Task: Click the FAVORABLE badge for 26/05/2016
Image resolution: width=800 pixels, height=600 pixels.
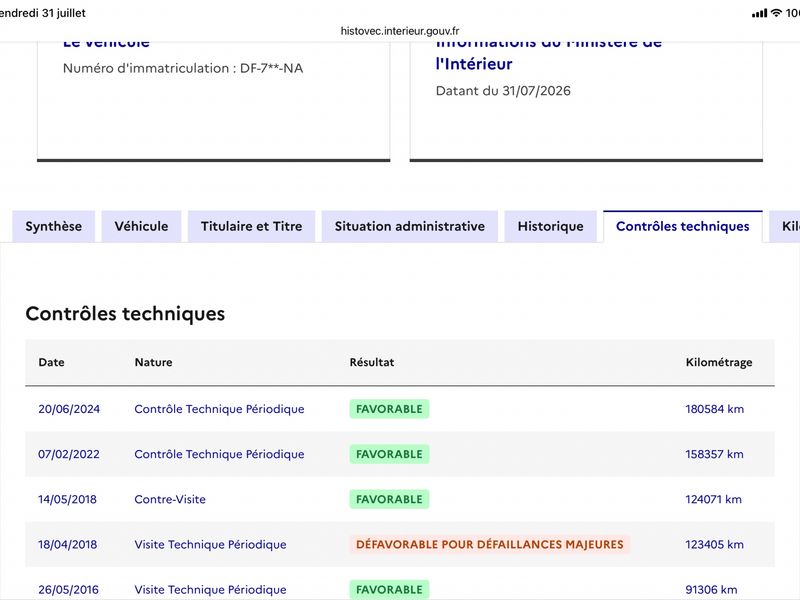Action: [389, 589]
